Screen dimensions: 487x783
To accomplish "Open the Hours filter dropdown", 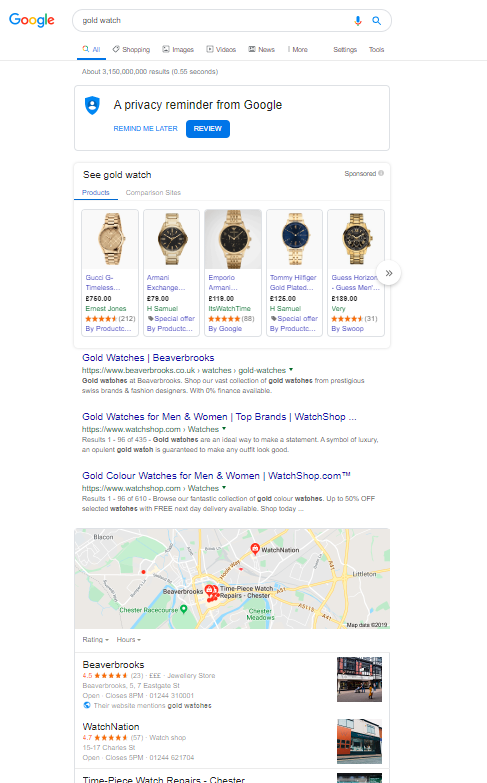I will tap(129, 640).
